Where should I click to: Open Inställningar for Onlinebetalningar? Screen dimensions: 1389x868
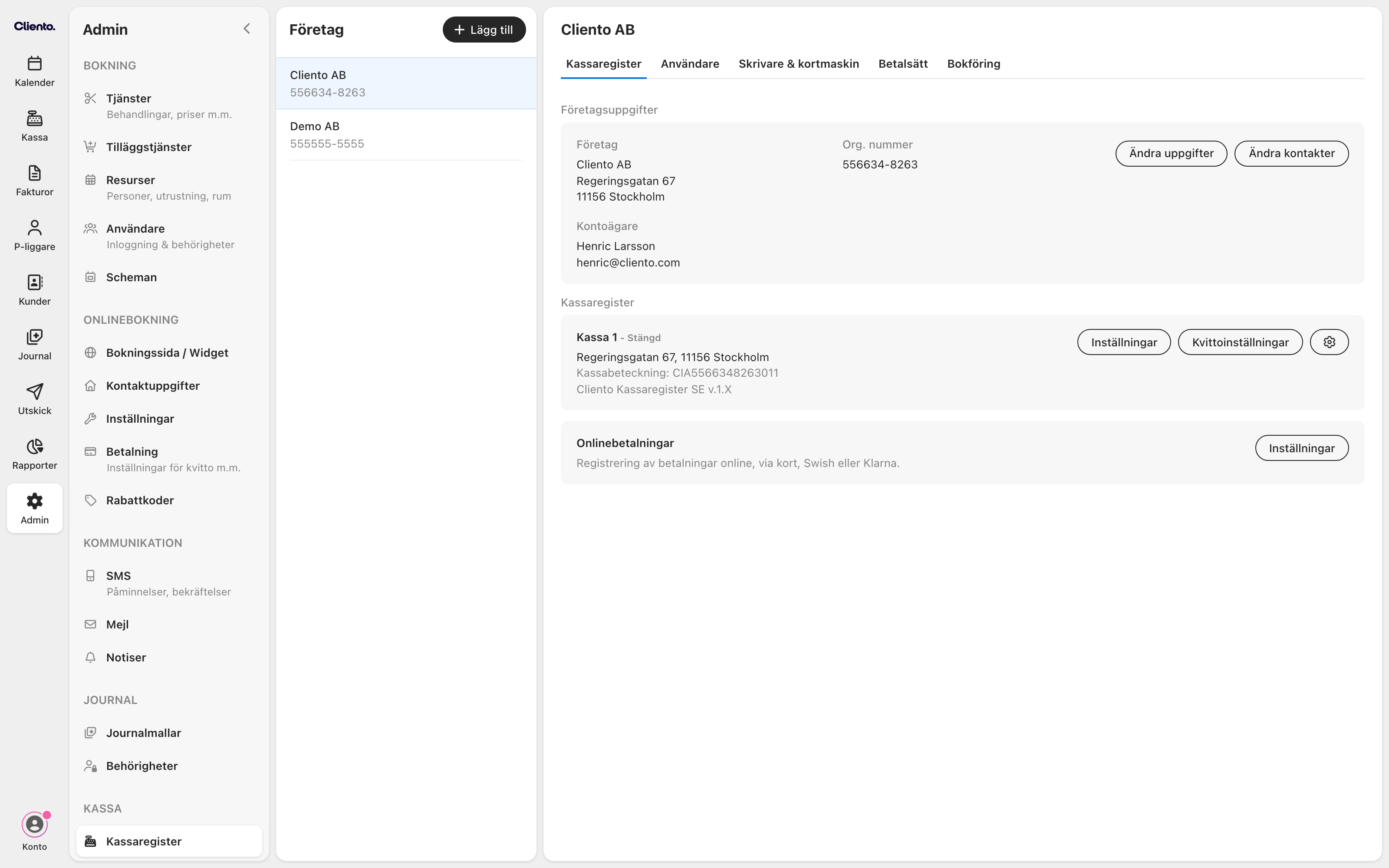point(1302,448)
